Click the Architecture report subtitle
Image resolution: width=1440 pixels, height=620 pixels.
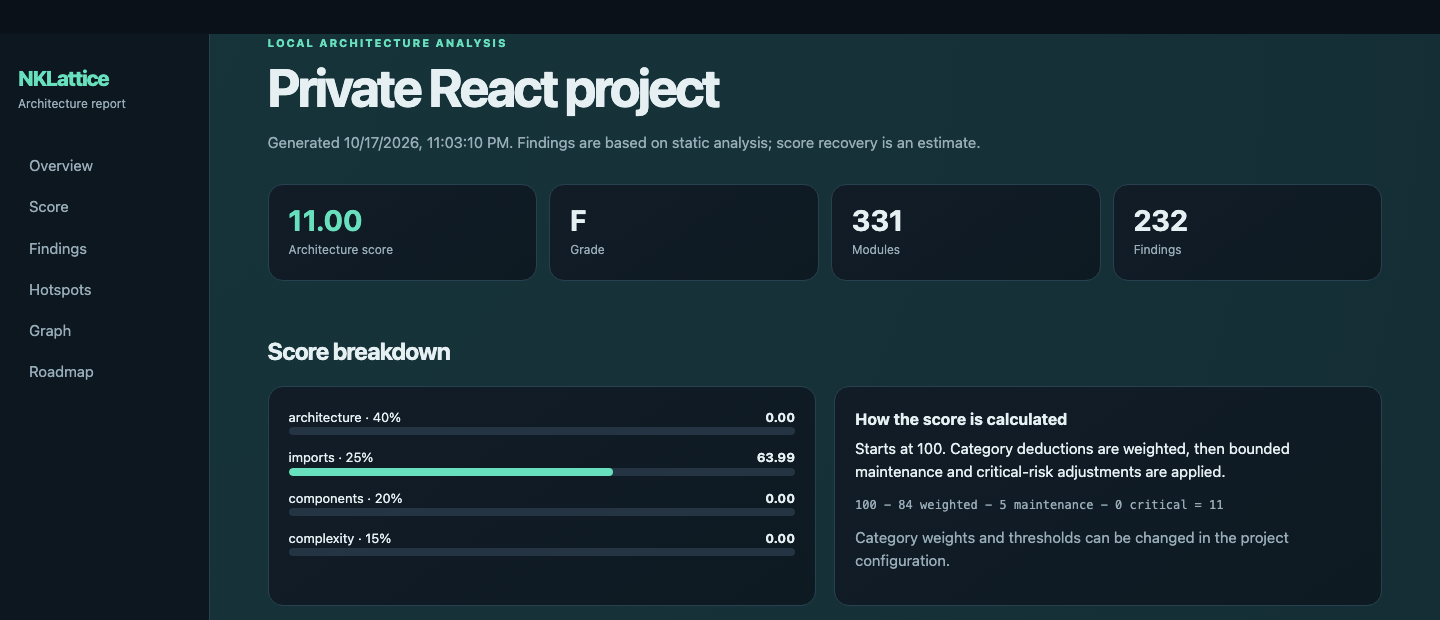tap(72, 104)
